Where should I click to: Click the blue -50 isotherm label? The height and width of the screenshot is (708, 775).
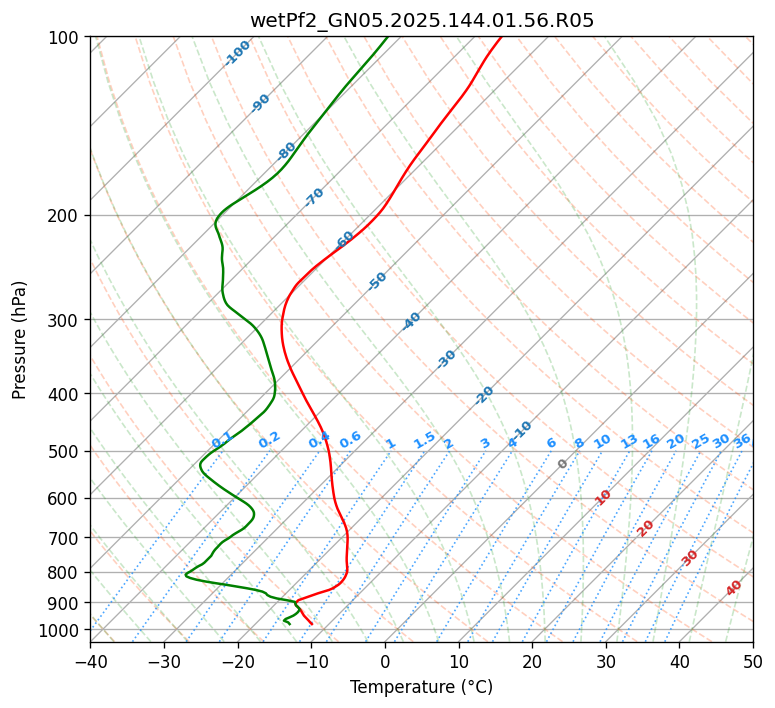pyautogui.click(x=377, y=281)
